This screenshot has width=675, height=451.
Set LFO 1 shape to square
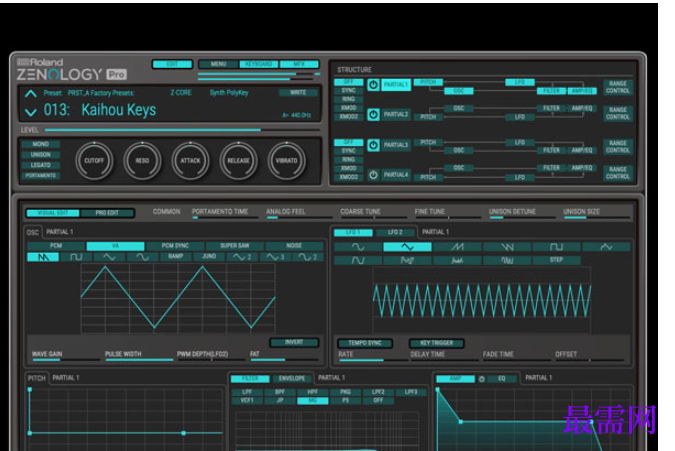tap(556, 247)
